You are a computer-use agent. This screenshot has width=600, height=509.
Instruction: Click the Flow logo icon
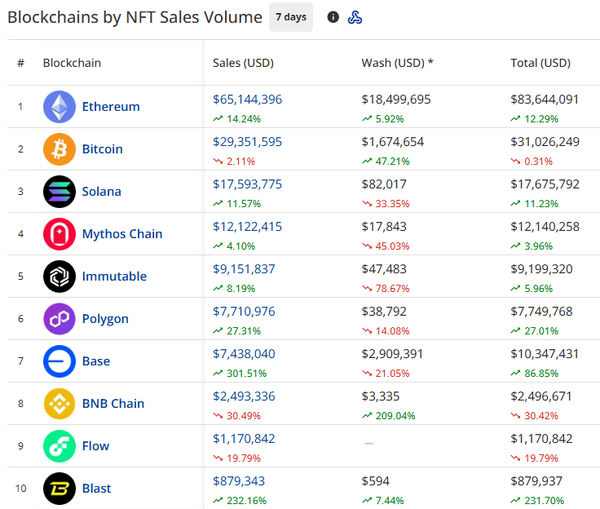[59, 446]
